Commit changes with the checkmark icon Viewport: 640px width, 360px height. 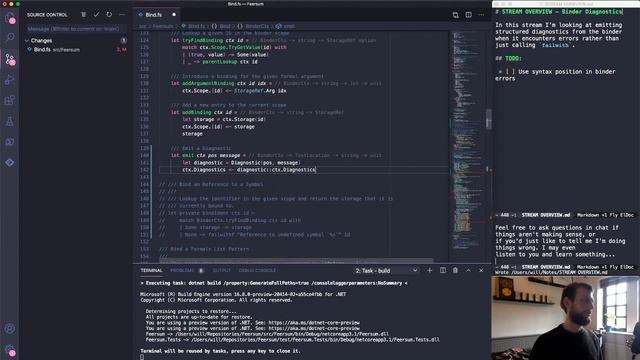point(96,15)
